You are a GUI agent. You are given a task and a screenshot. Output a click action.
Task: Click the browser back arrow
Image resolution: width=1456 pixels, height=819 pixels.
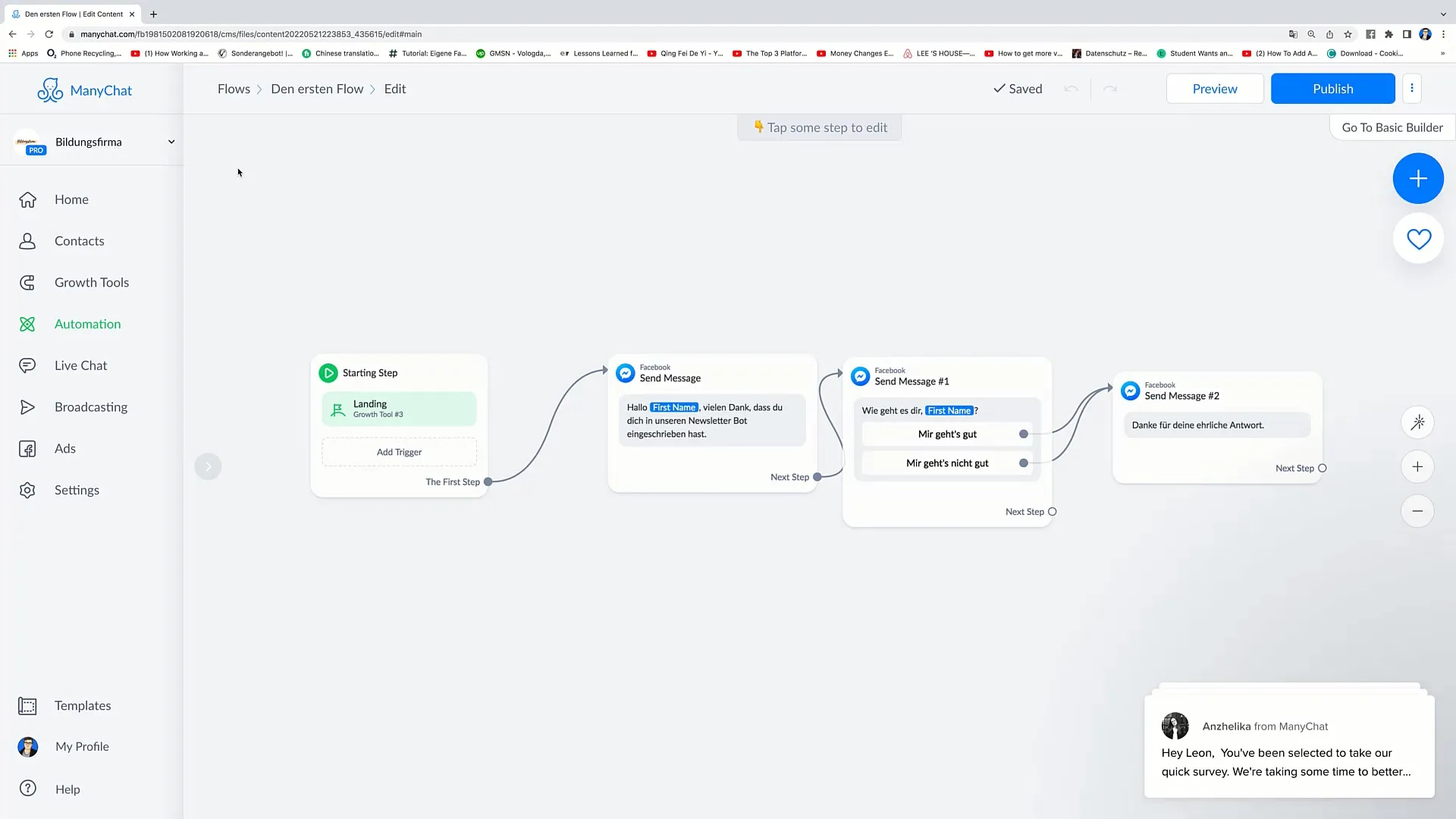click(x=12, y=34)
